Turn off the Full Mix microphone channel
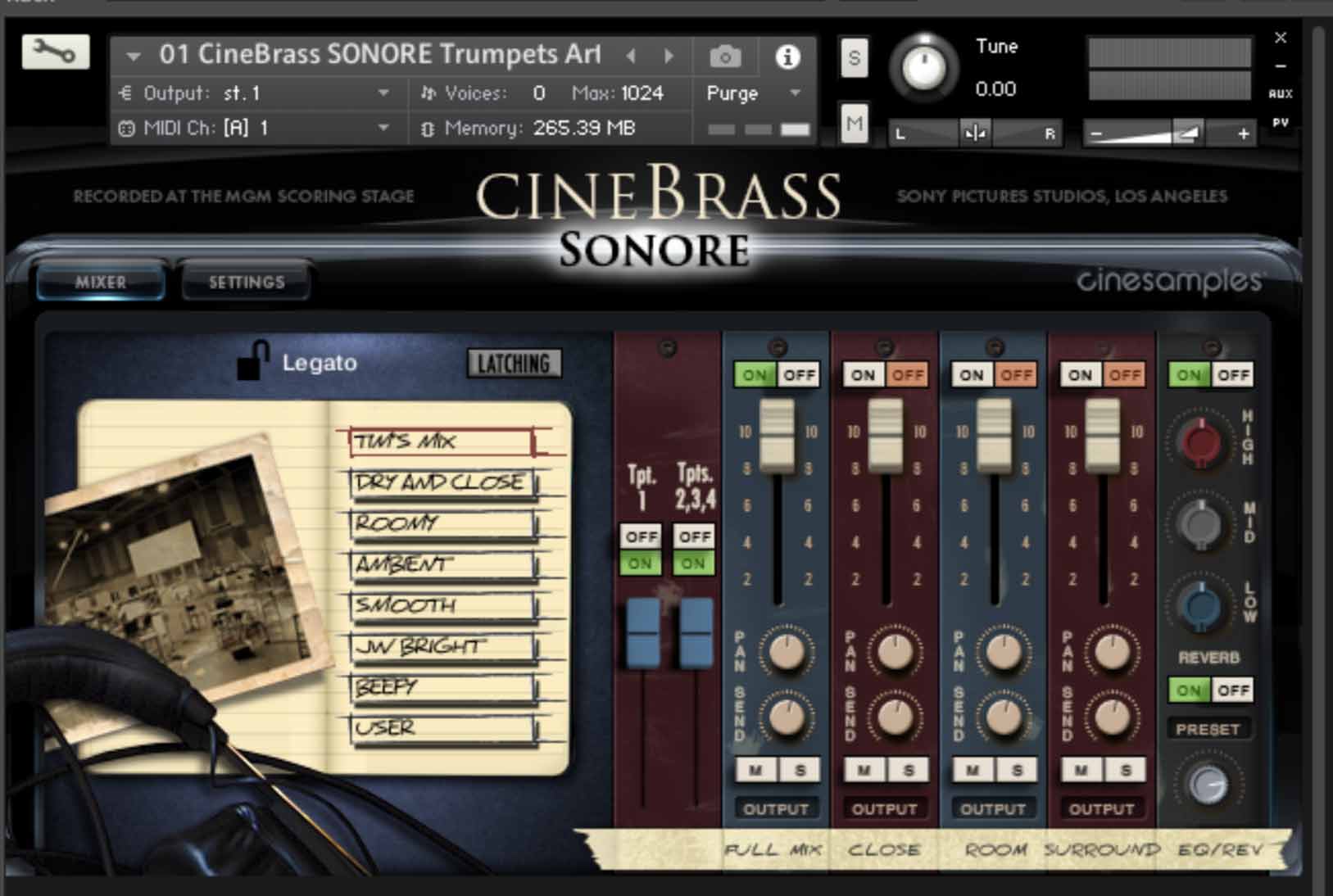 [799, 374]
